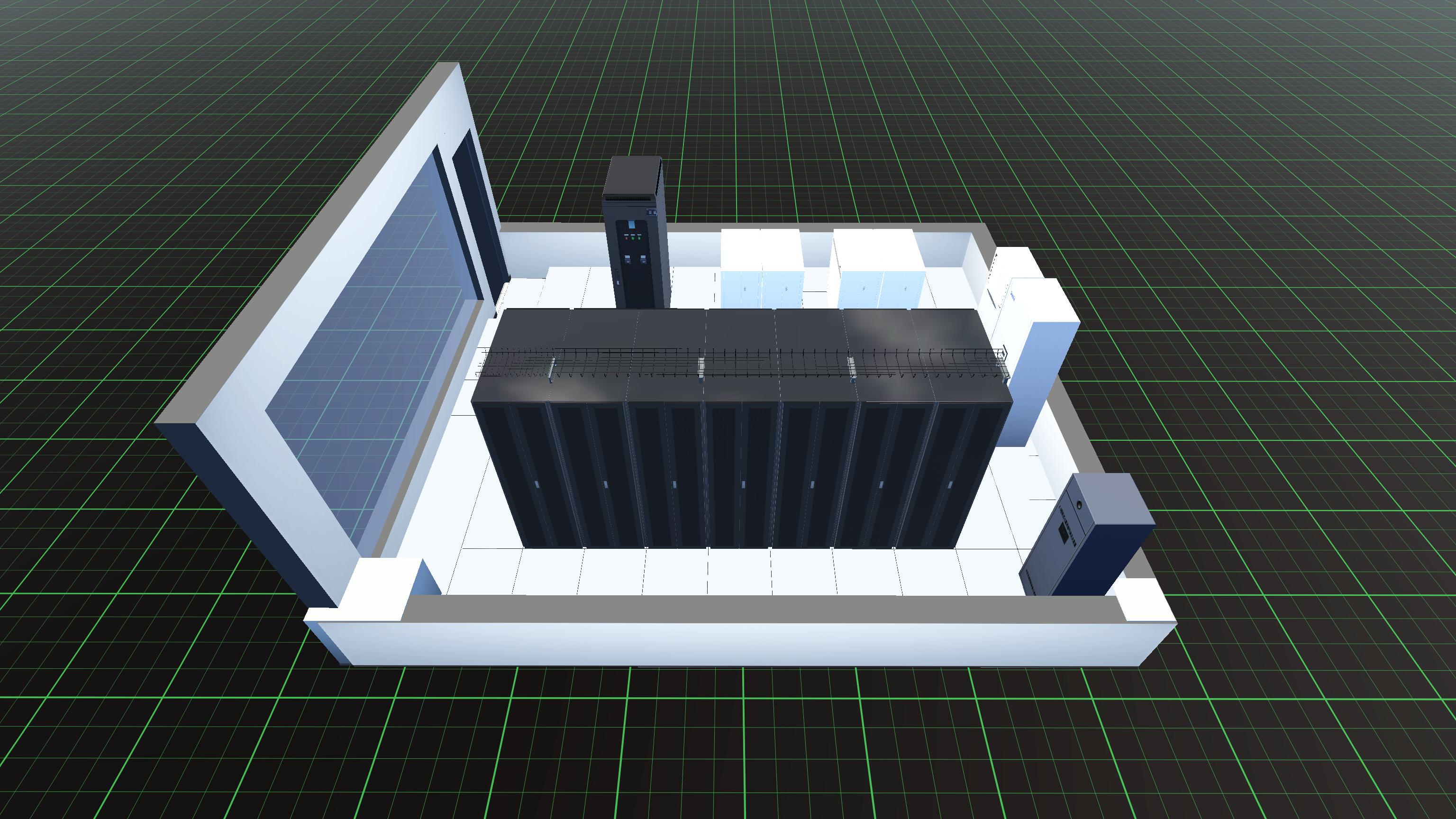Viewport: 1456px width, 819px height.
Task: Click the door handle of the middle rack
Action: 743,484
